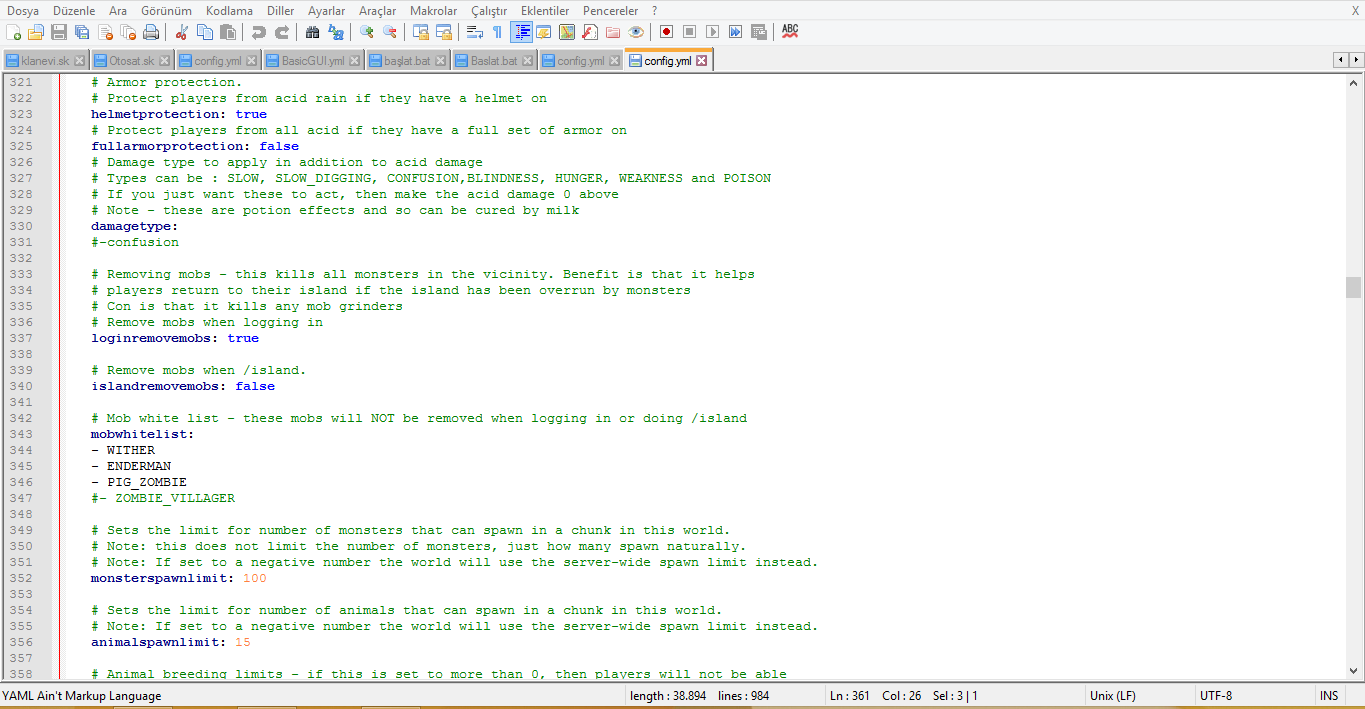The width and height of the screenshot is (1365, 709).
Task: Close the active config.yml tab
Action: point(702,61)
